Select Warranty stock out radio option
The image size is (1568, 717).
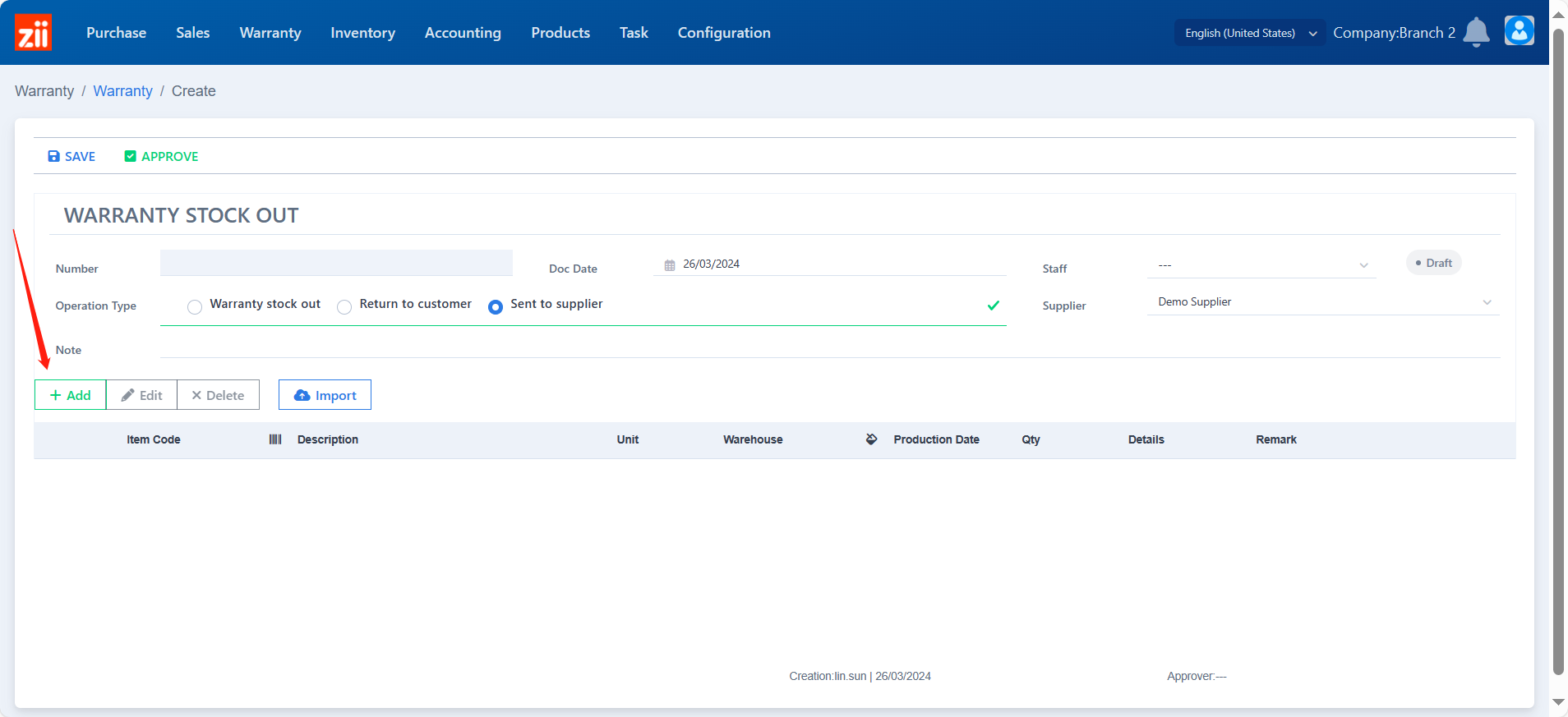click(x=195, y=307)
